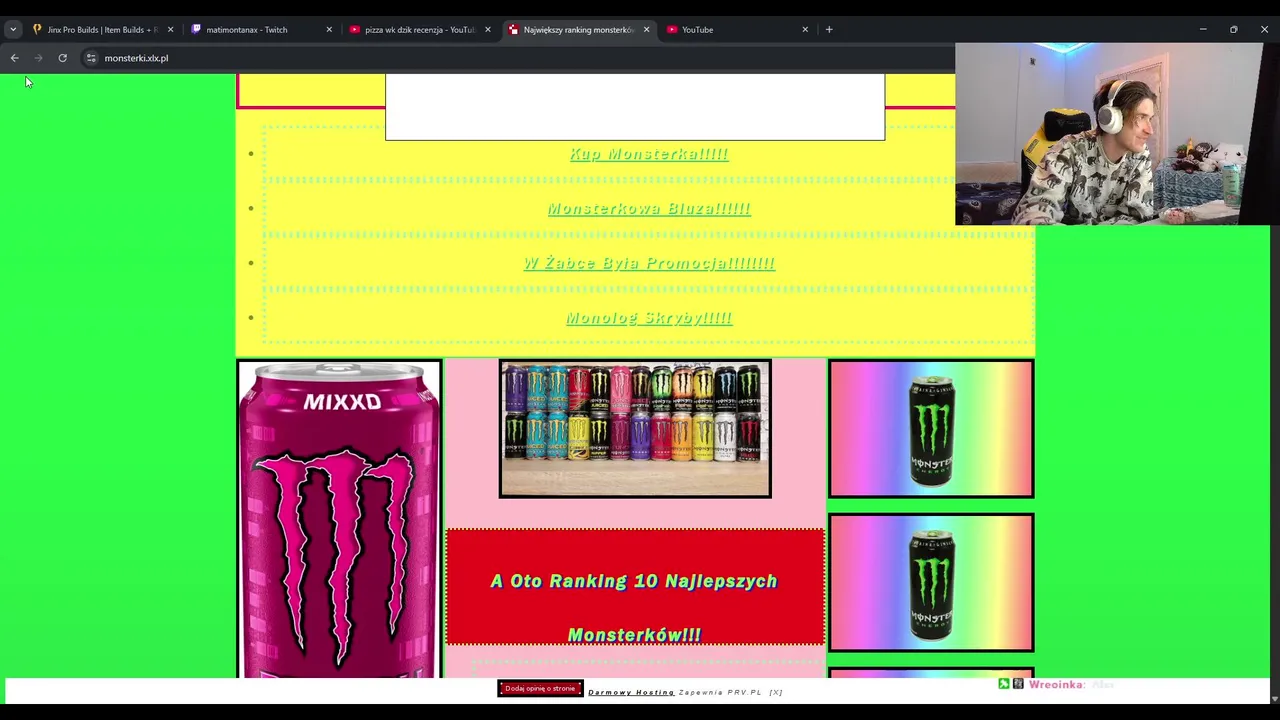This screenshot has height=720, width=1280.
Task: Reload the monsterki.xlx.pl page
Action: (62, 58)
